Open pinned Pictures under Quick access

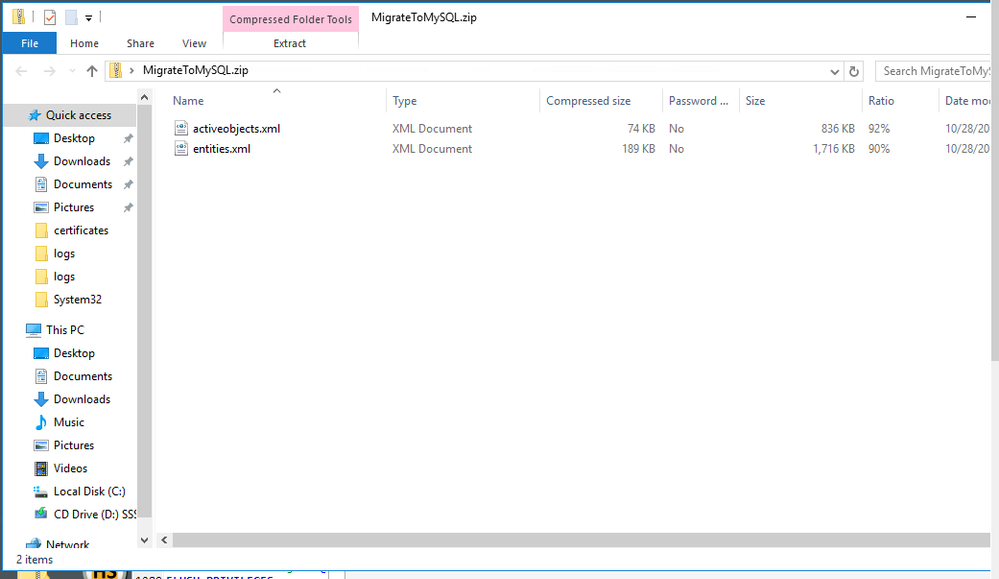pyautogui.click(x=73, y=207)
